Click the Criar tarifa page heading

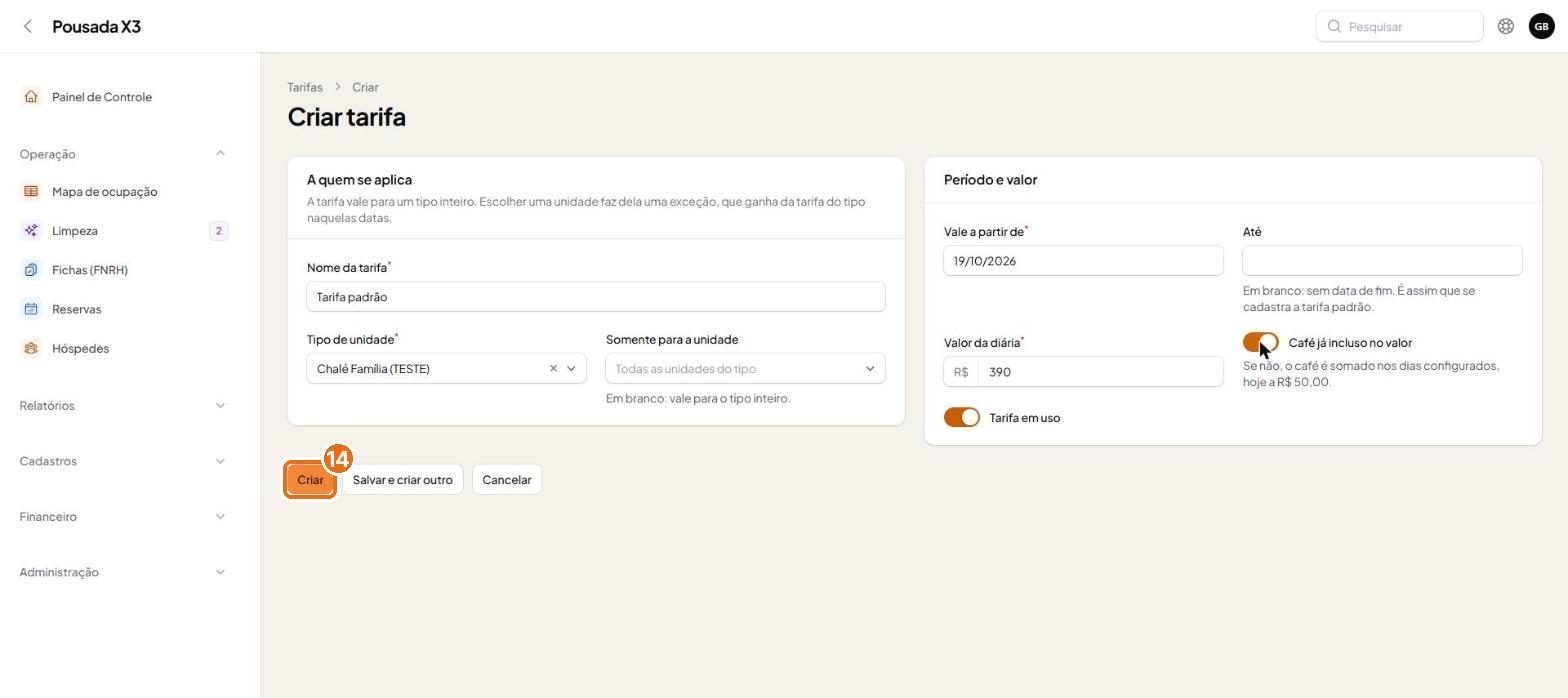coord(347,117)
